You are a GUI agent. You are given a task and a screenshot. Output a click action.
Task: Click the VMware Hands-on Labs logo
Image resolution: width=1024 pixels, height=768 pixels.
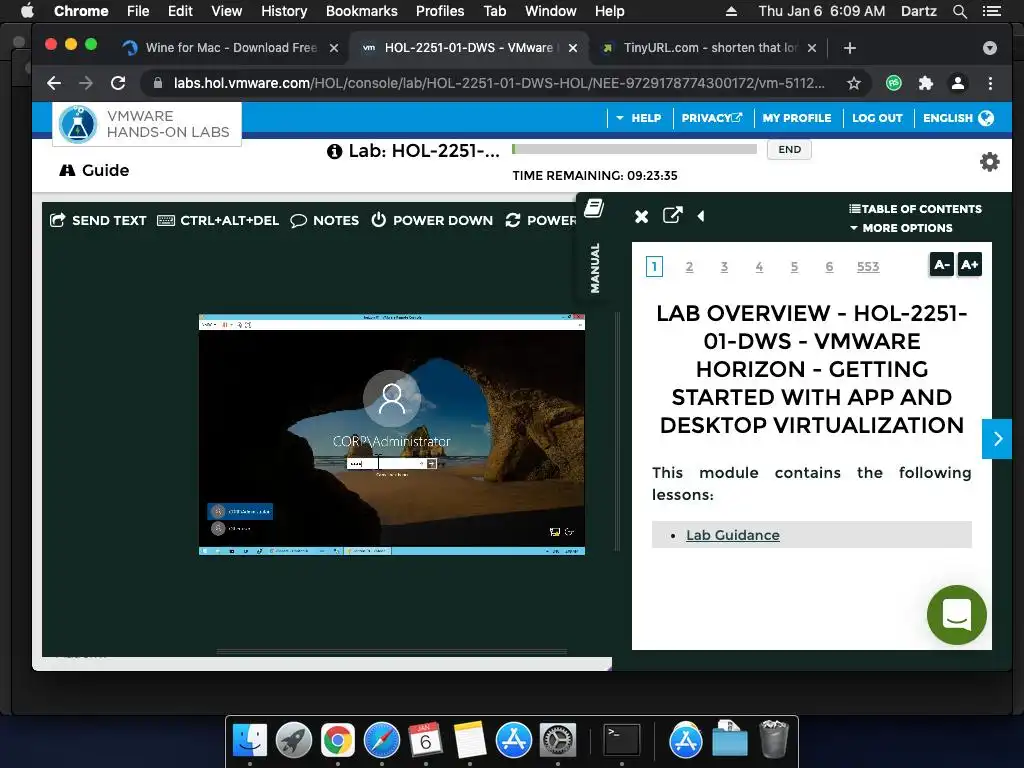147,124
